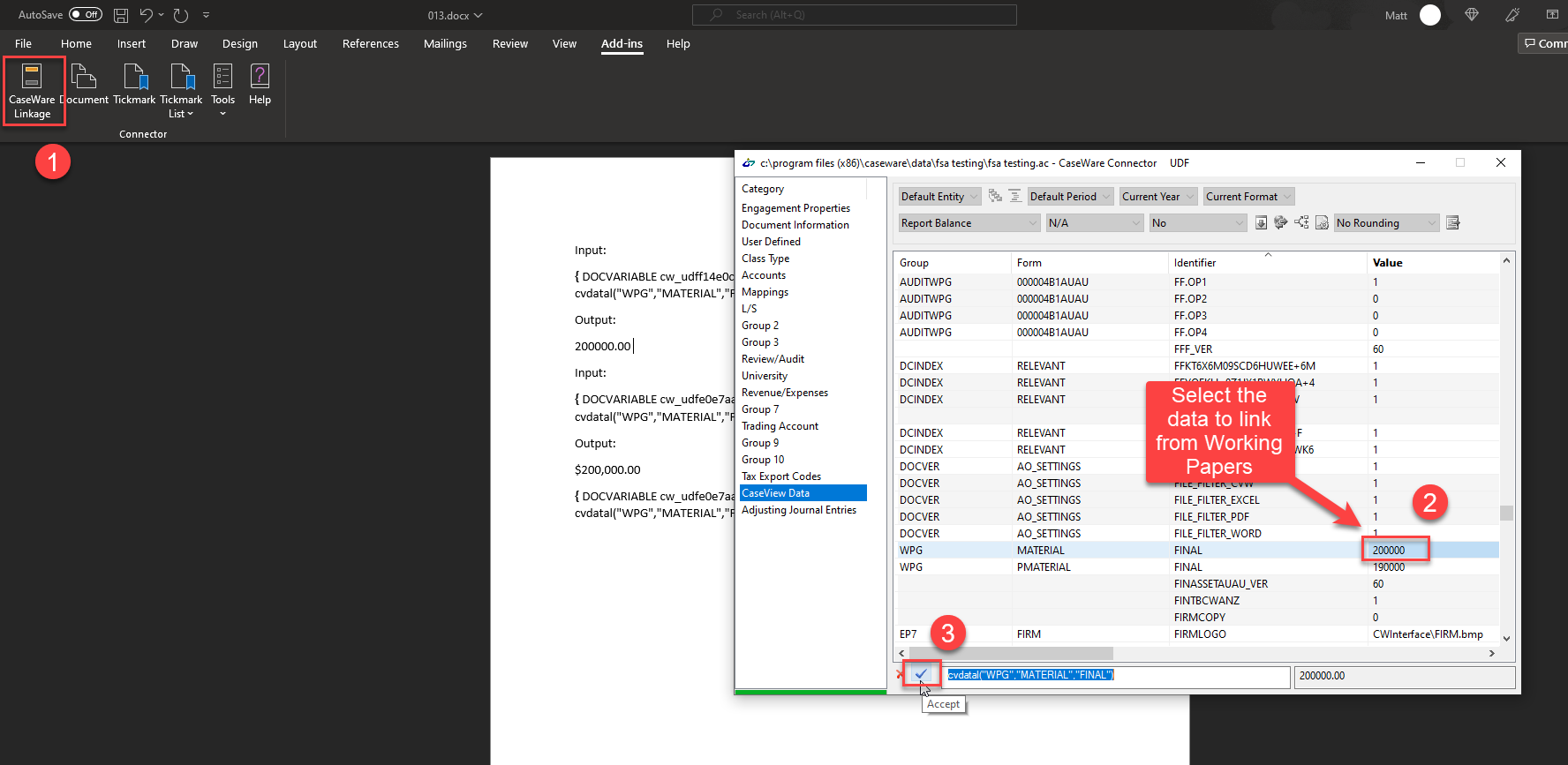Viewport: 1568px width, 765px height.
Task: Select the Trading Account category
Action: pyautogui.click(x=780, y=426)
